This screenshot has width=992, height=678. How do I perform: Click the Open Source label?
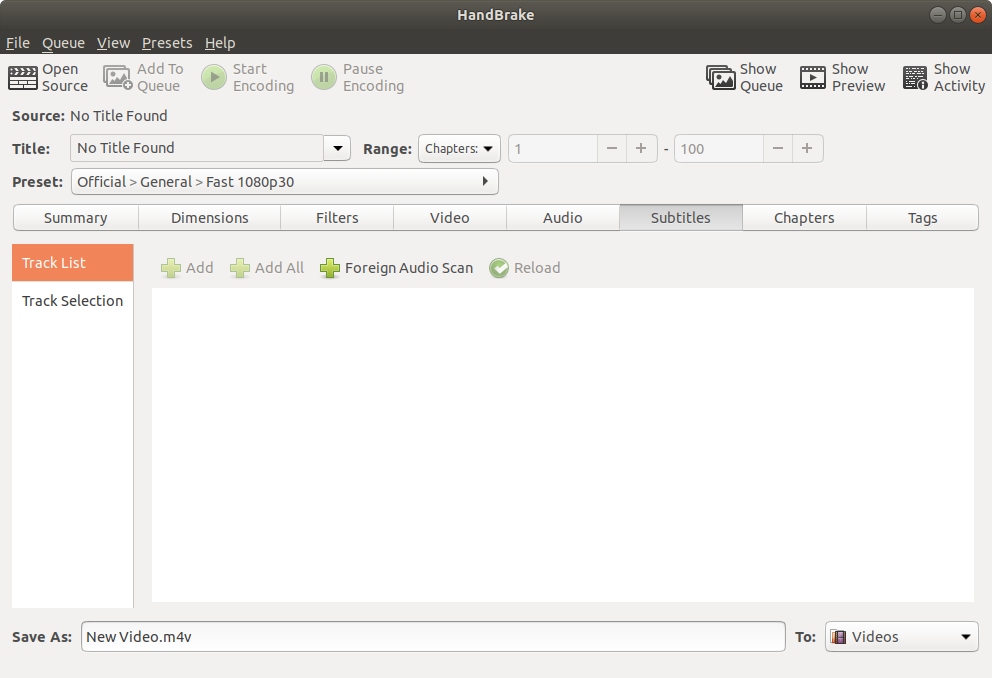click(x=65, y=77)
